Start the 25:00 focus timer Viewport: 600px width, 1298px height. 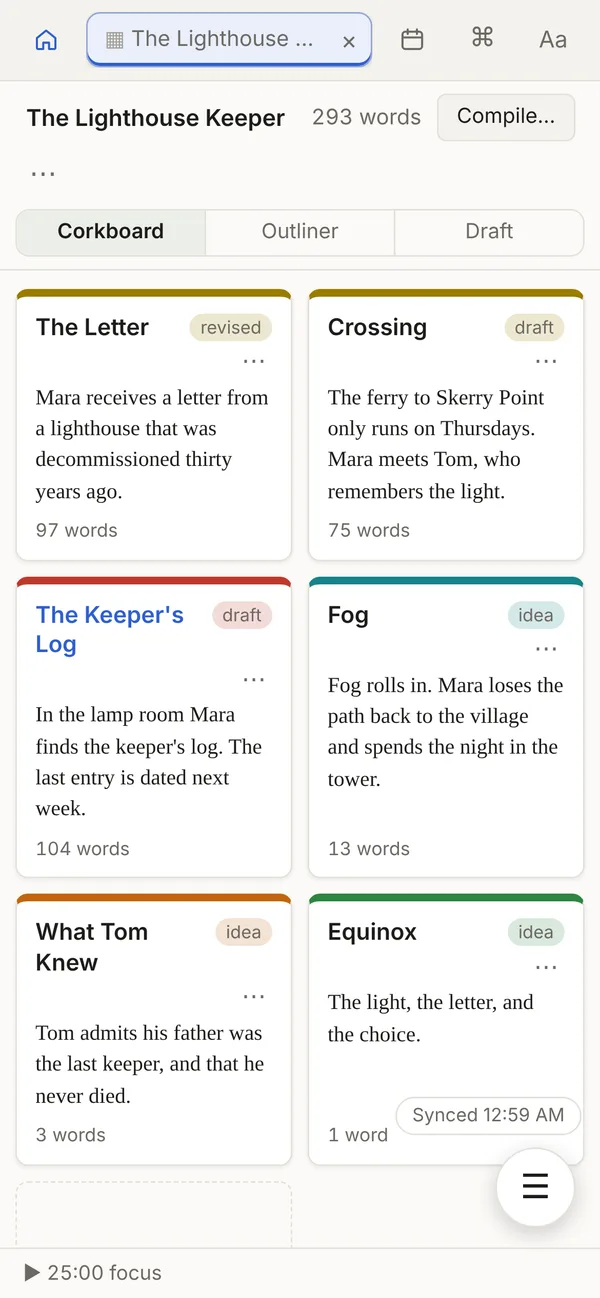[x=93, y=1273]
